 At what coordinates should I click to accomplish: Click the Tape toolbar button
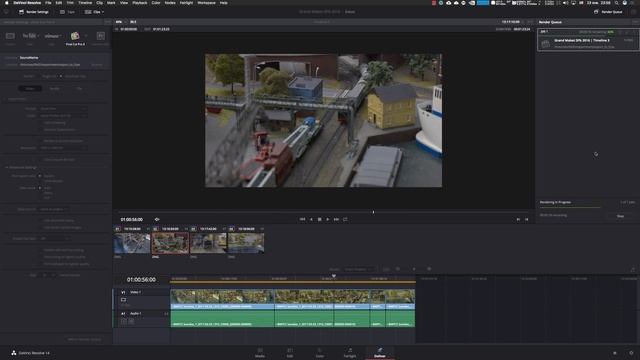pos(67,12)
